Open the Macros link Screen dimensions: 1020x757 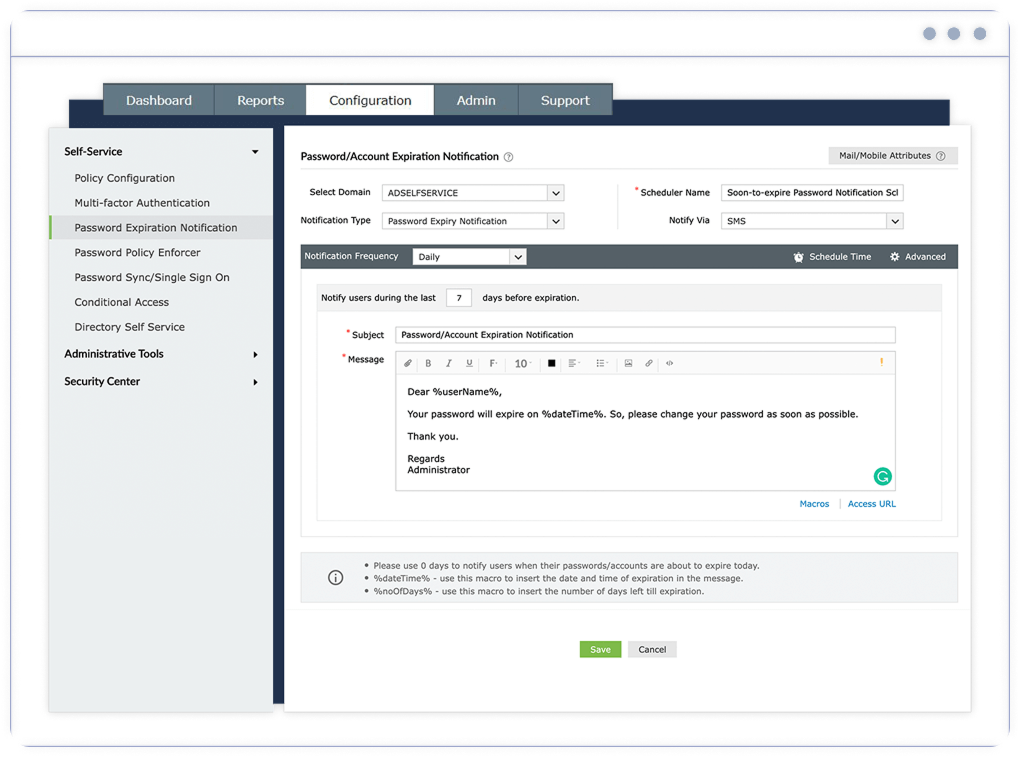pyautogui.click(x=814, y=504)
